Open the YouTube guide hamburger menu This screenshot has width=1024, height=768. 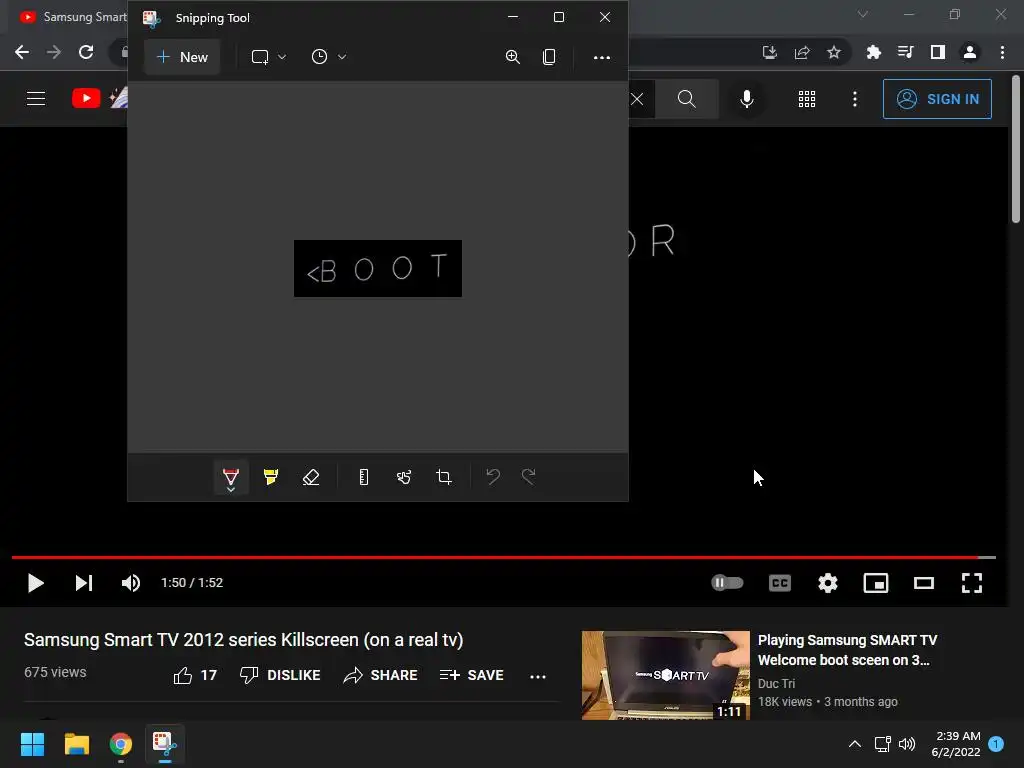click(x=36, y=99)
